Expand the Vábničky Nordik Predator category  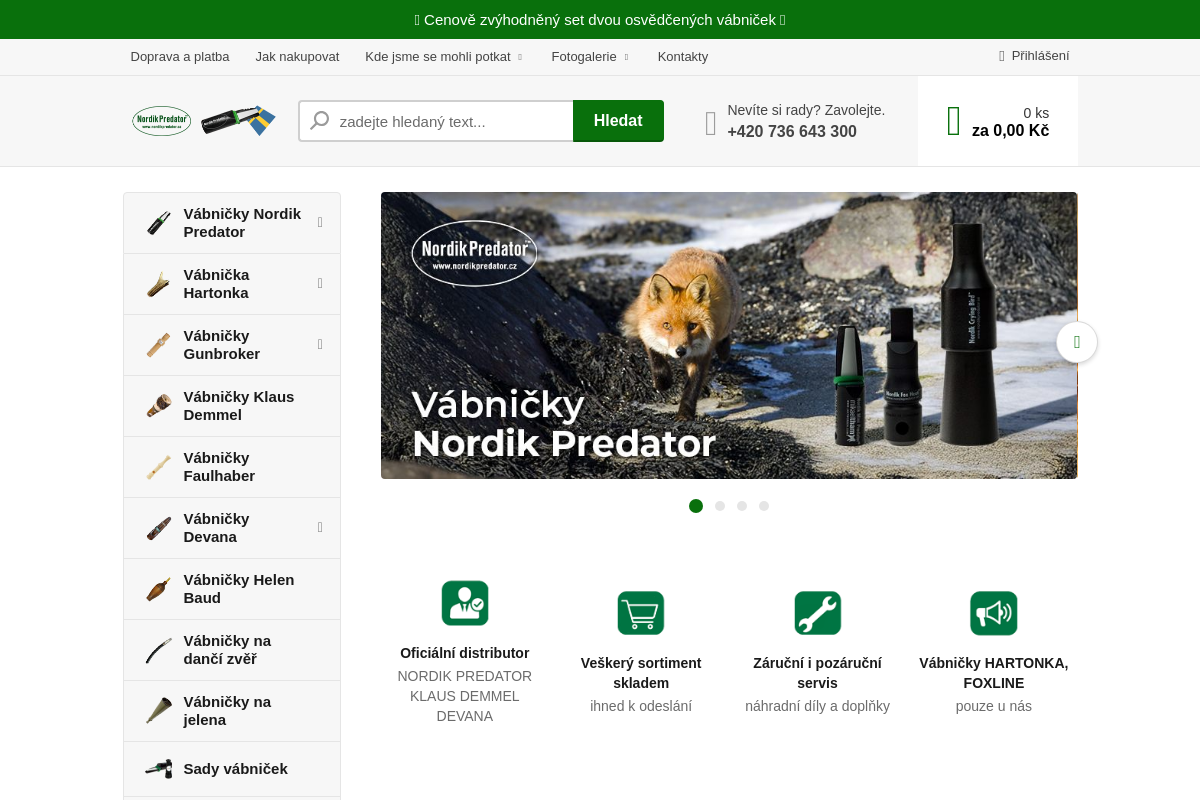pyautogui.click(x=320, y=222)
